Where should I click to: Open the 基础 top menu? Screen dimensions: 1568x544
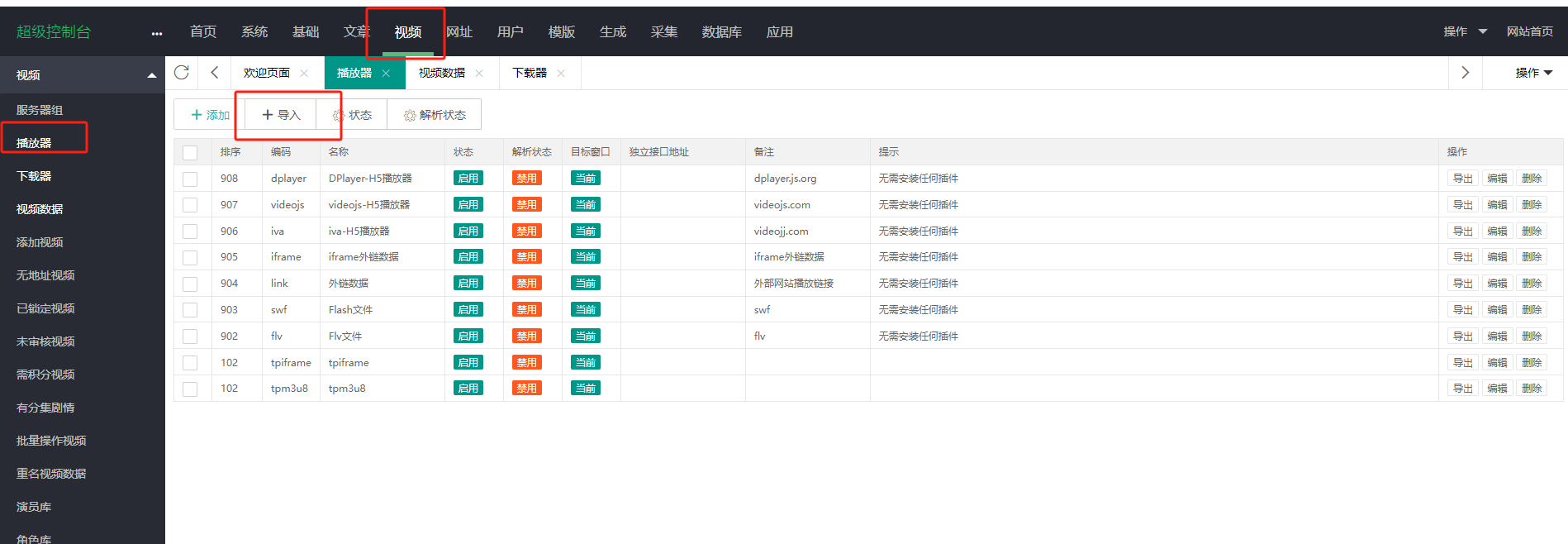[x=306, y=31]
